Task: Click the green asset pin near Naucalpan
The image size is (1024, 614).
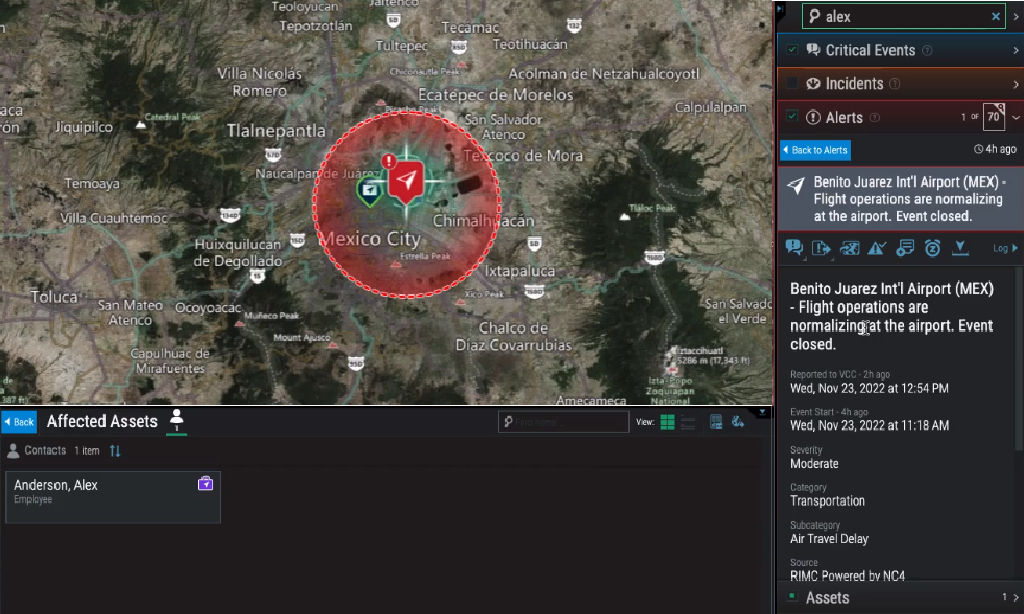Action: click(369, 191)
